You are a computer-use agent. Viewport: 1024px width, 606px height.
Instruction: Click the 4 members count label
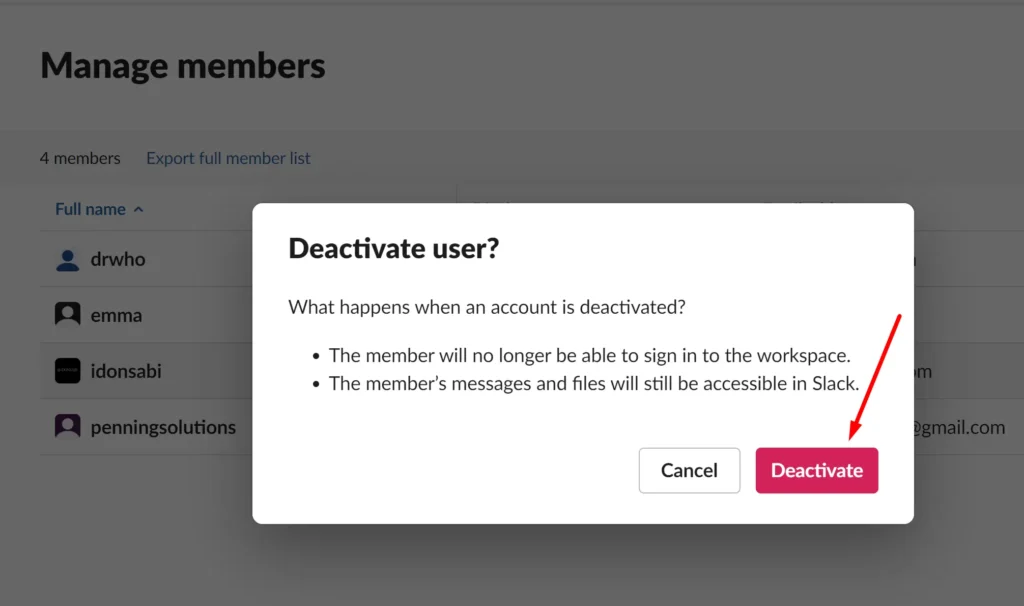[80, 158]
